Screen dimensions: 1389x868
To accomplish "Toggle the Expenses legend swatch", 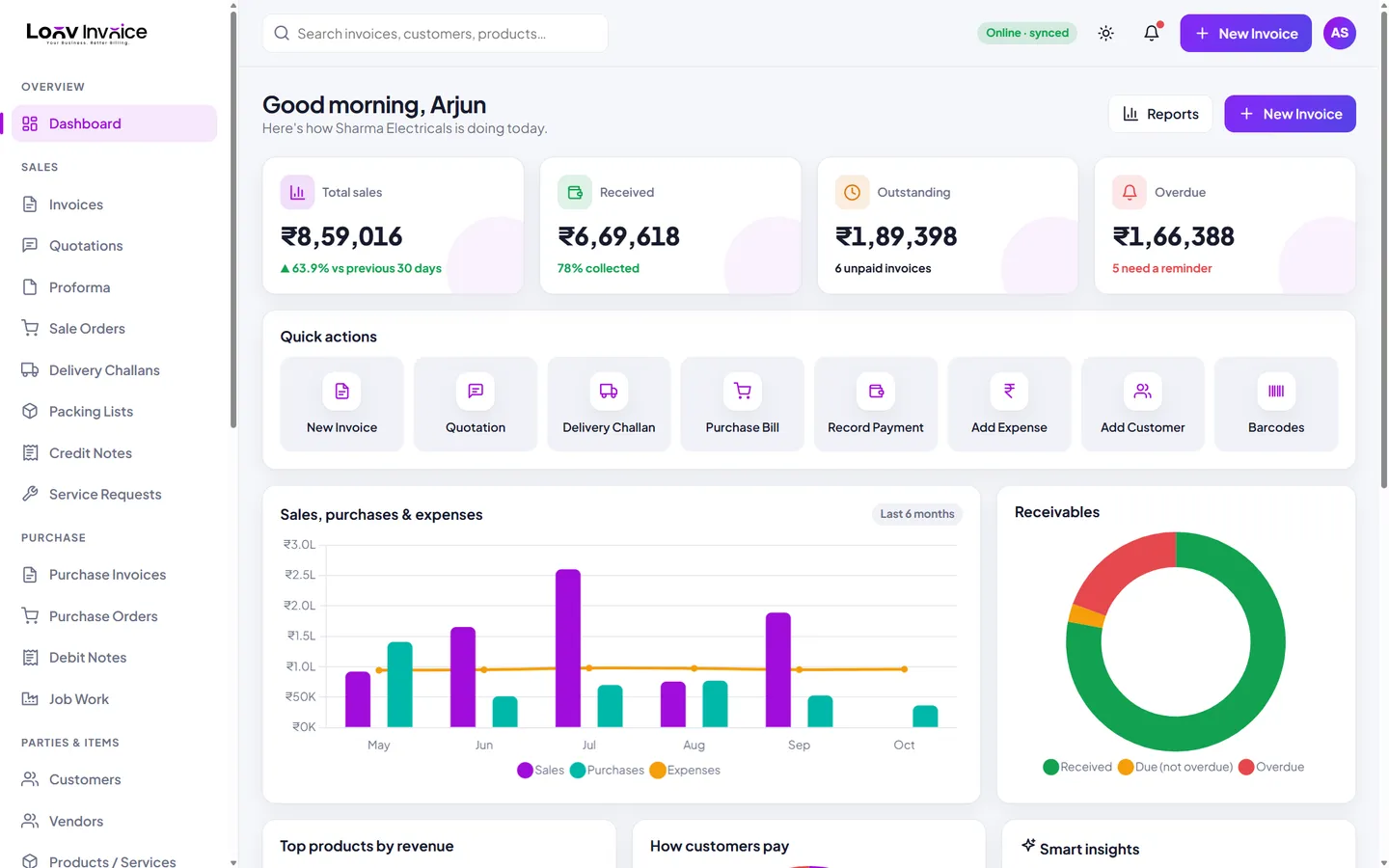I will pos(658,770).
